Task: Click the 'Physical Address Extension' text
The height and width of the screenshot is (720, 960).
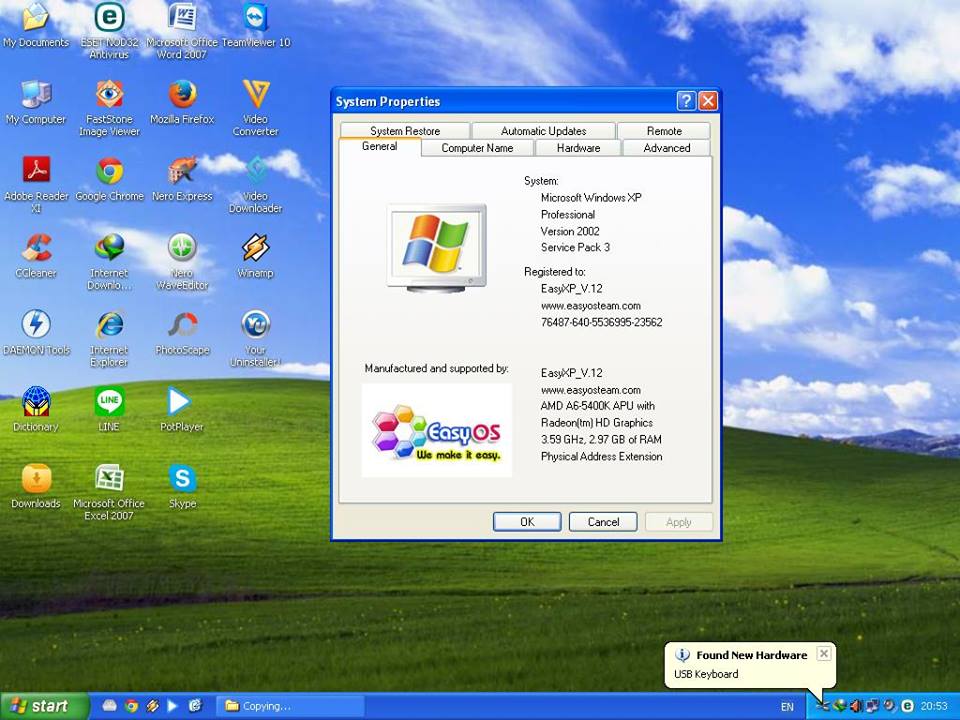Action: point(601,457)
